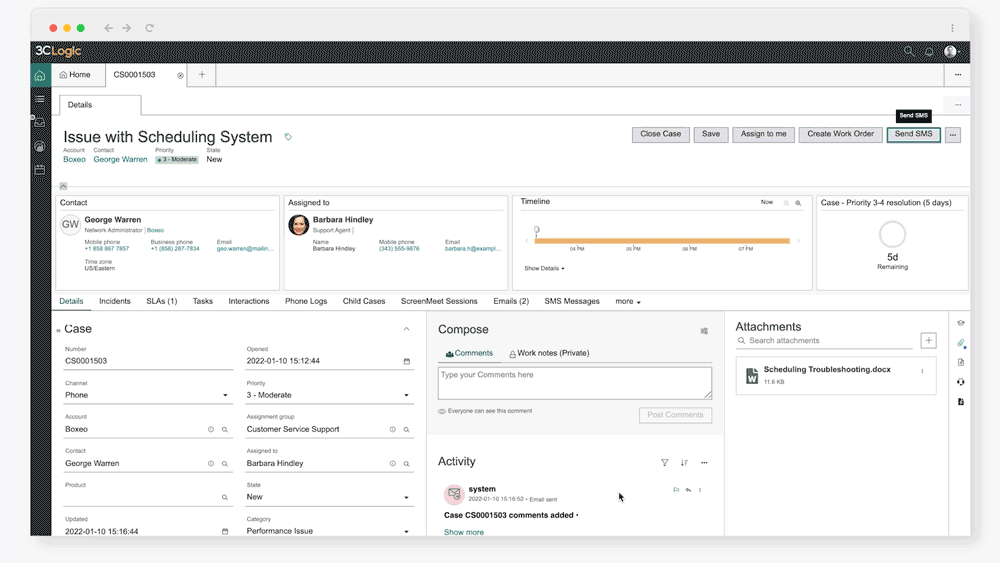View info for Contact George Warren field

211,464
